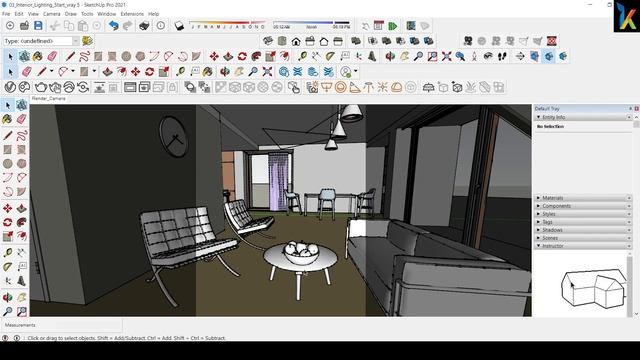Select Follow Me tool in left vertical toolbar
The height and width of the screenshot is (360, 640).
(22, 222)
